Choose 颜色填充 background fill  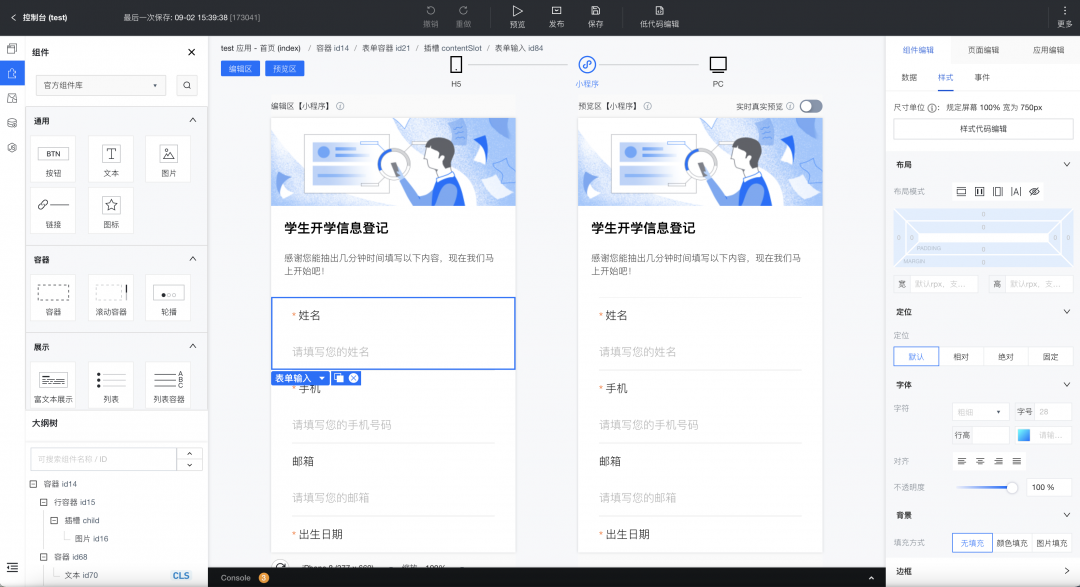(x=1012, y=543)
